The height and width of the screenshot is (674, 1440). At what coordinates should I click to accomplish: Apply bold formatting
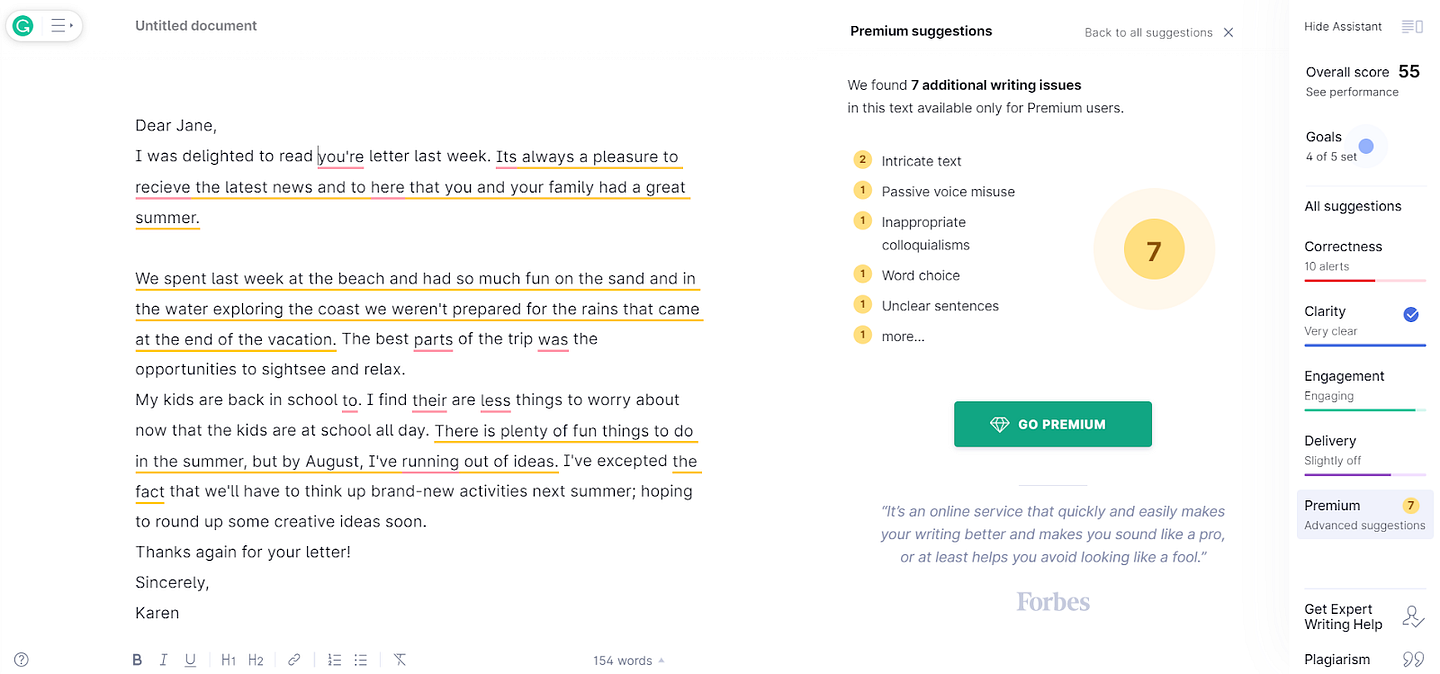[x=137, y=660]
